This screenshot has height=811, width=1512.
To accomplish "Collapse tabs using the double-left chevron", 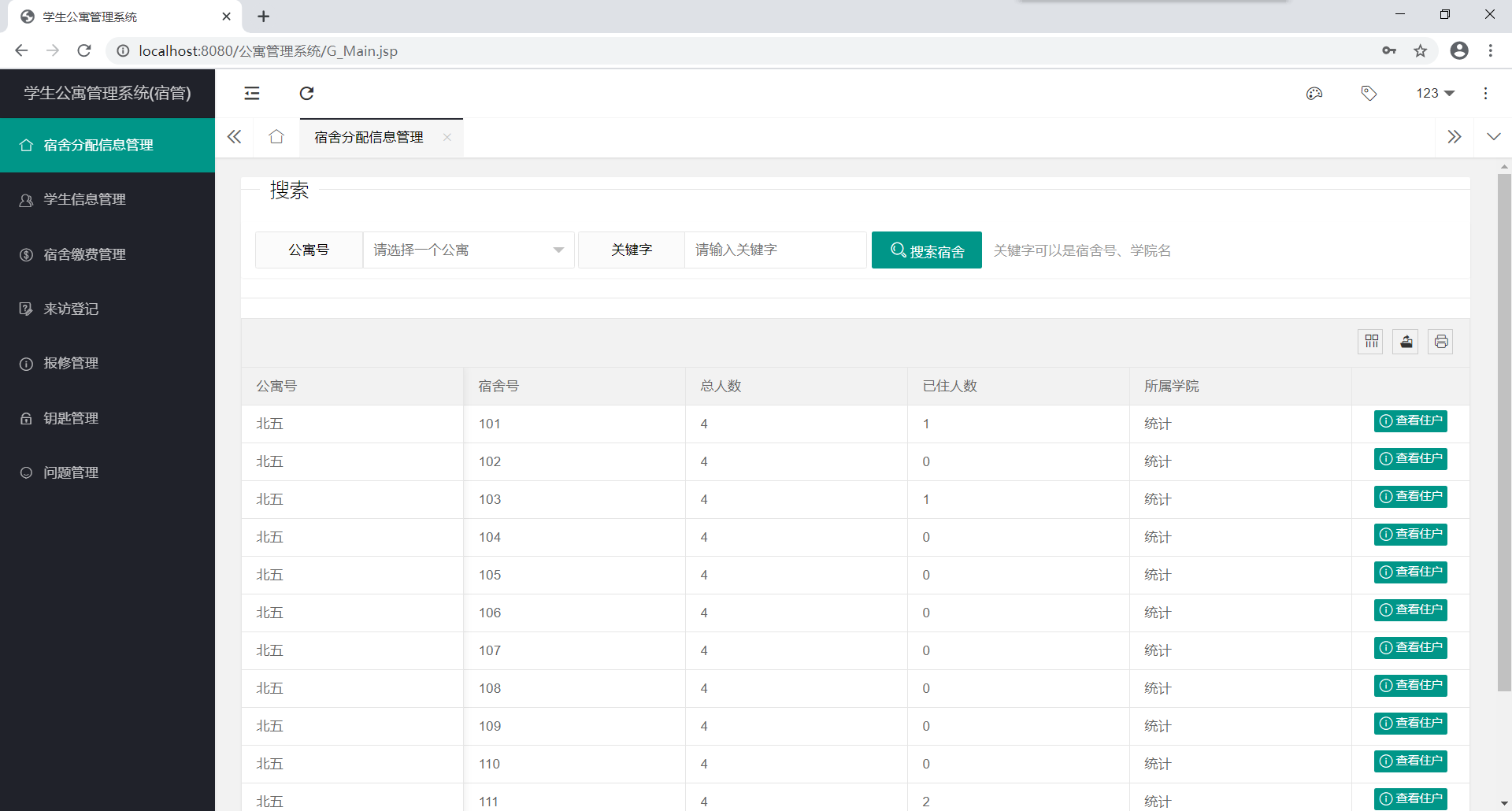I will (x=234, y=136).
